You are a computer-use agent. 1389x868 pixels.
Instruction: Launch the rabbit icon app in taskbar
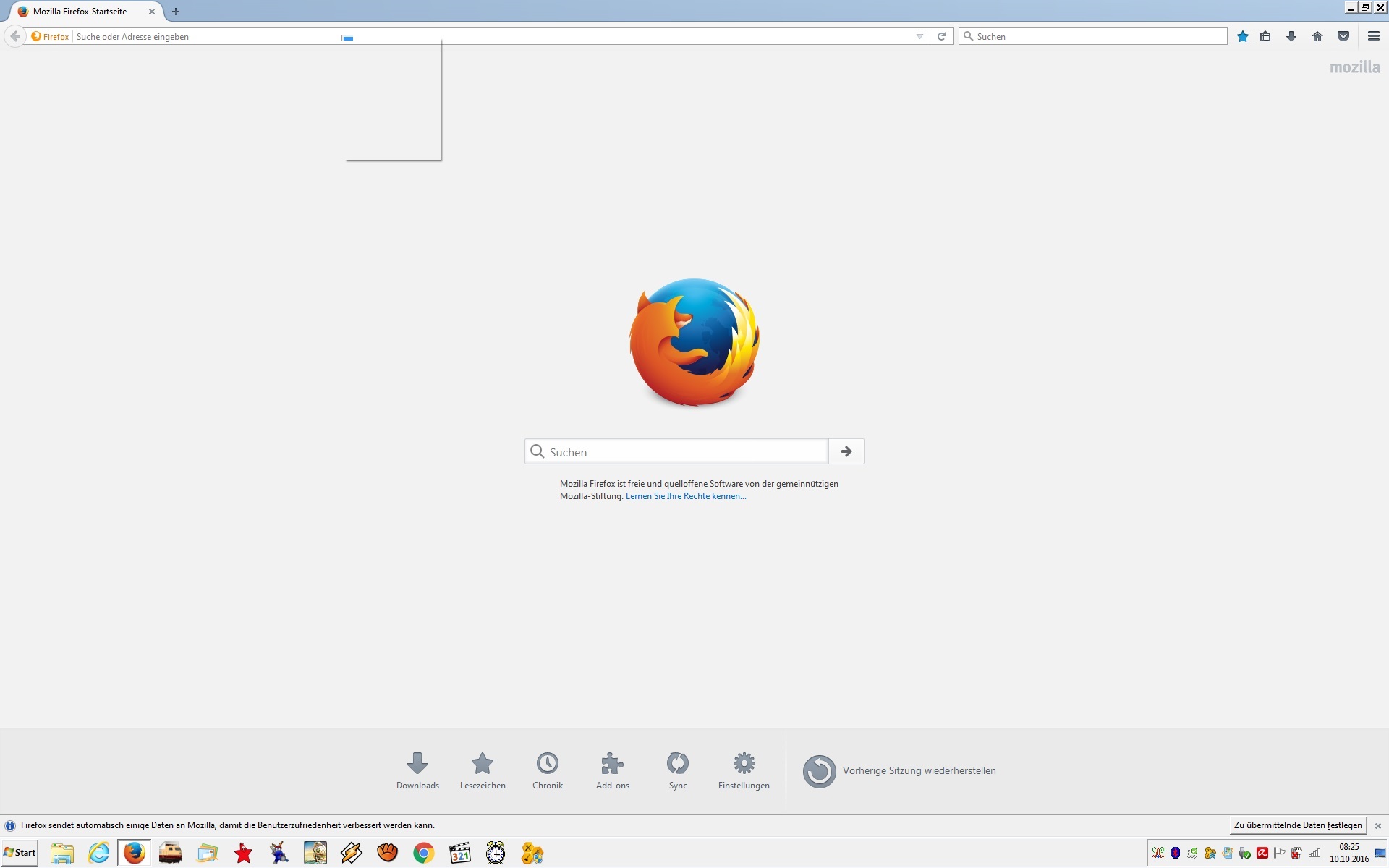pyautogui.click(x=279, y=854)
